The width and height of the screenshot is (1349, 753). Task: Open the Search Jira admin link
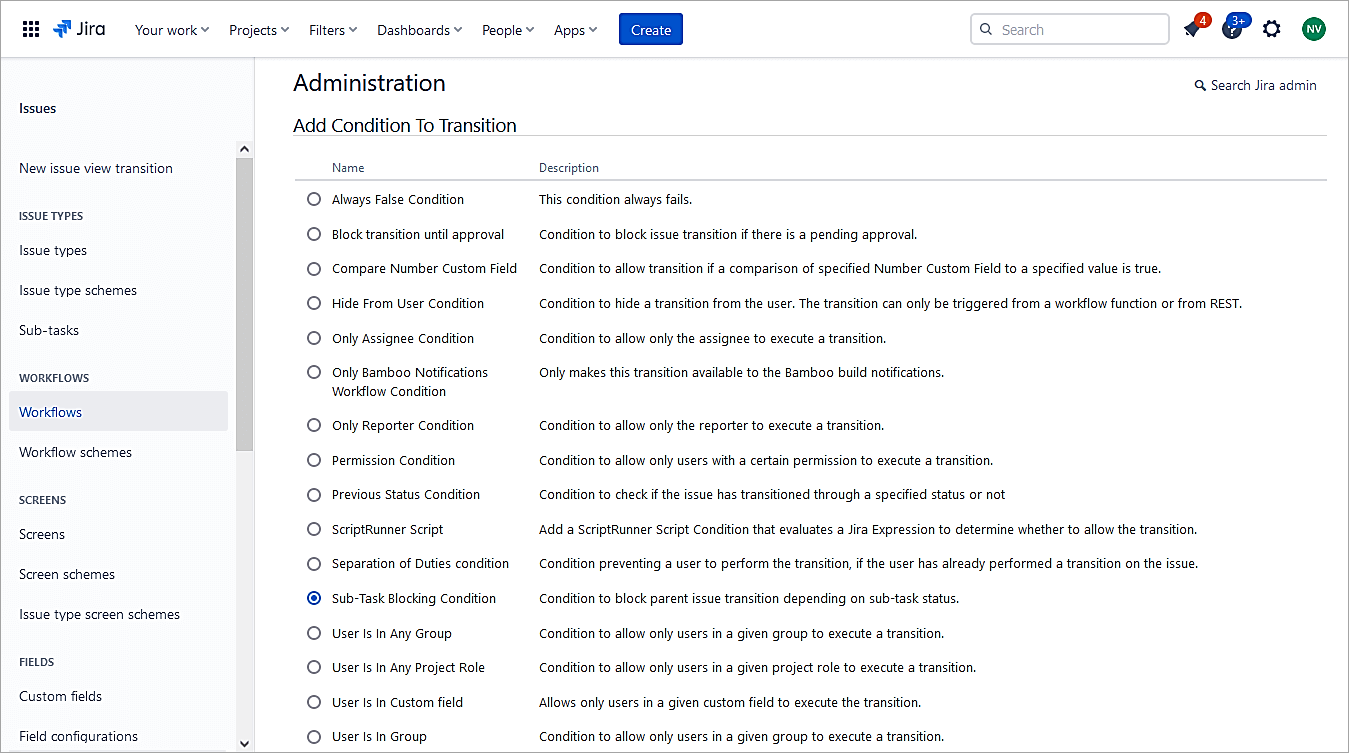coord(1263,86)
